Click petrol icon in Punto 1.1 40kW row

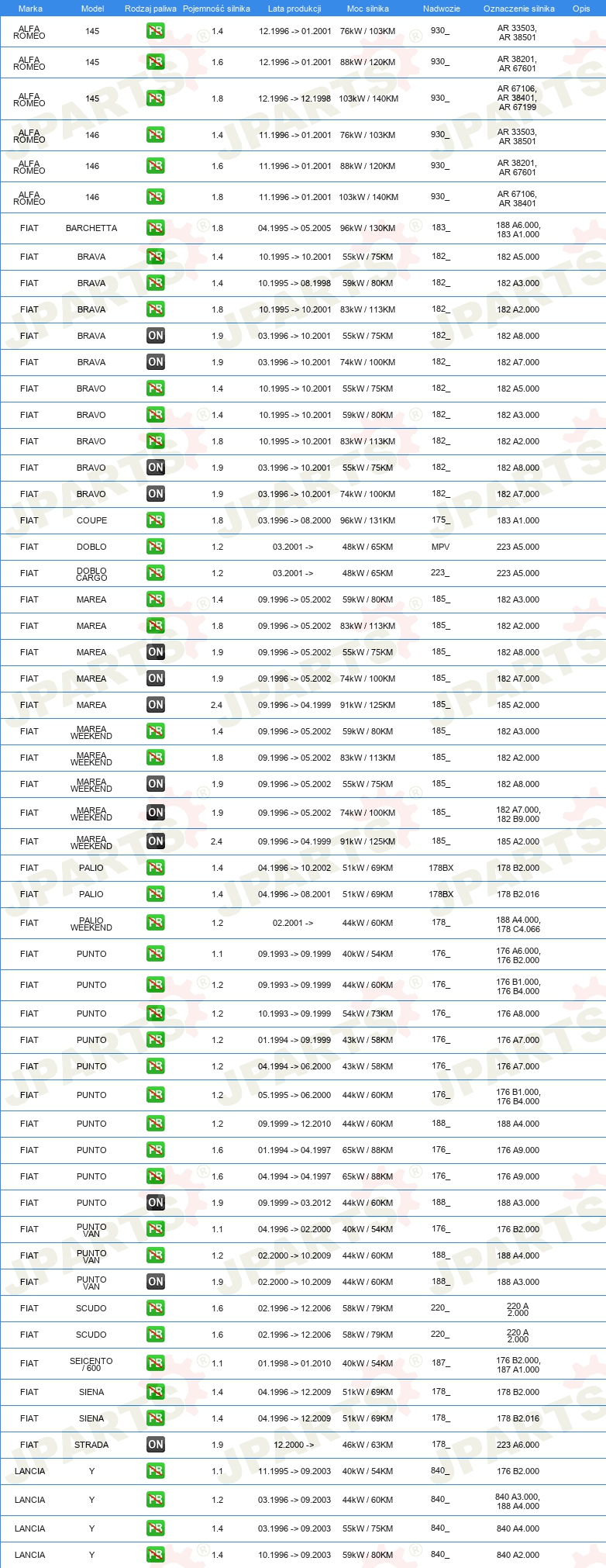point(156,954)
